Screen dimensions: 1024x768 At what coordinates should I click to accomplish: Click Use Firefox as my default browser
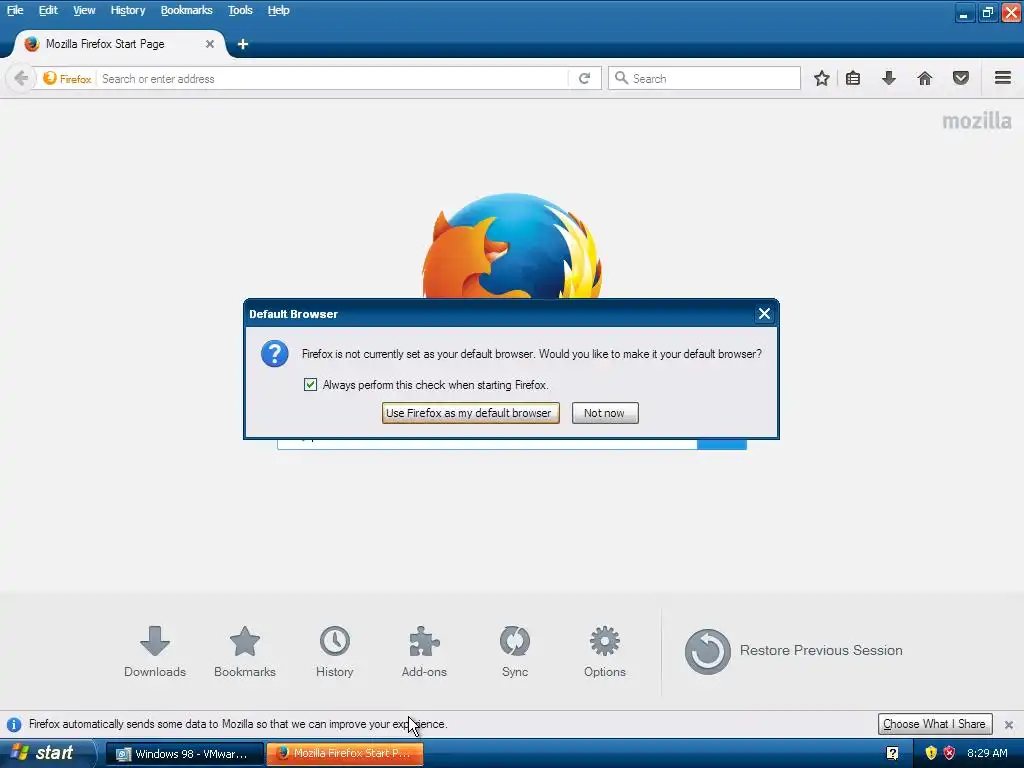471,413
